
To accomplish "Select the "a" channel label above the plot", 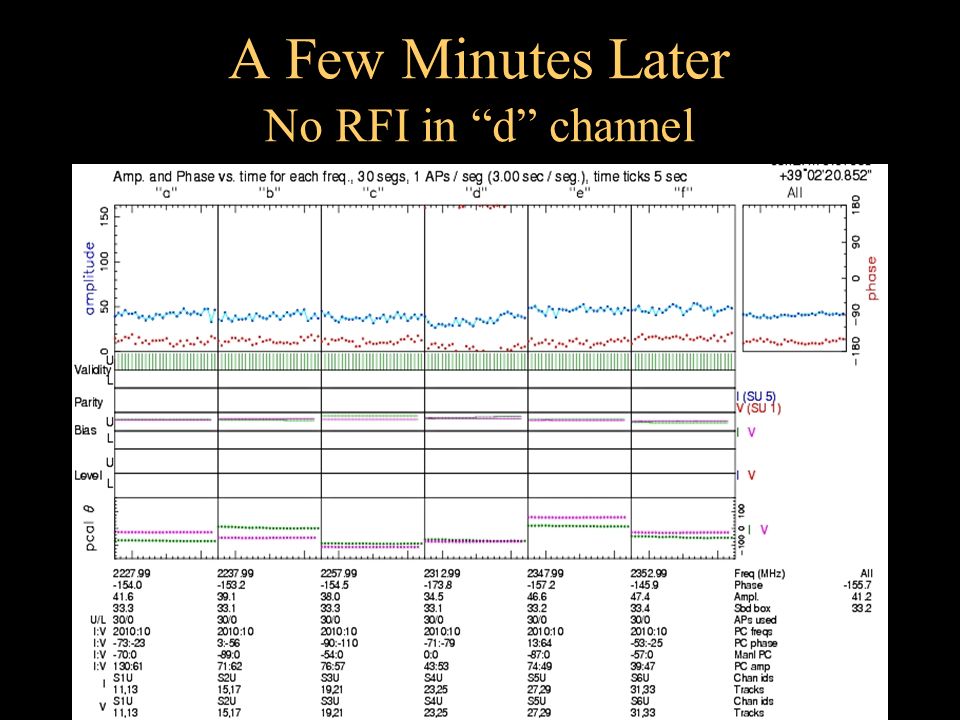I will pyautogui.click(x=166, y=192).
